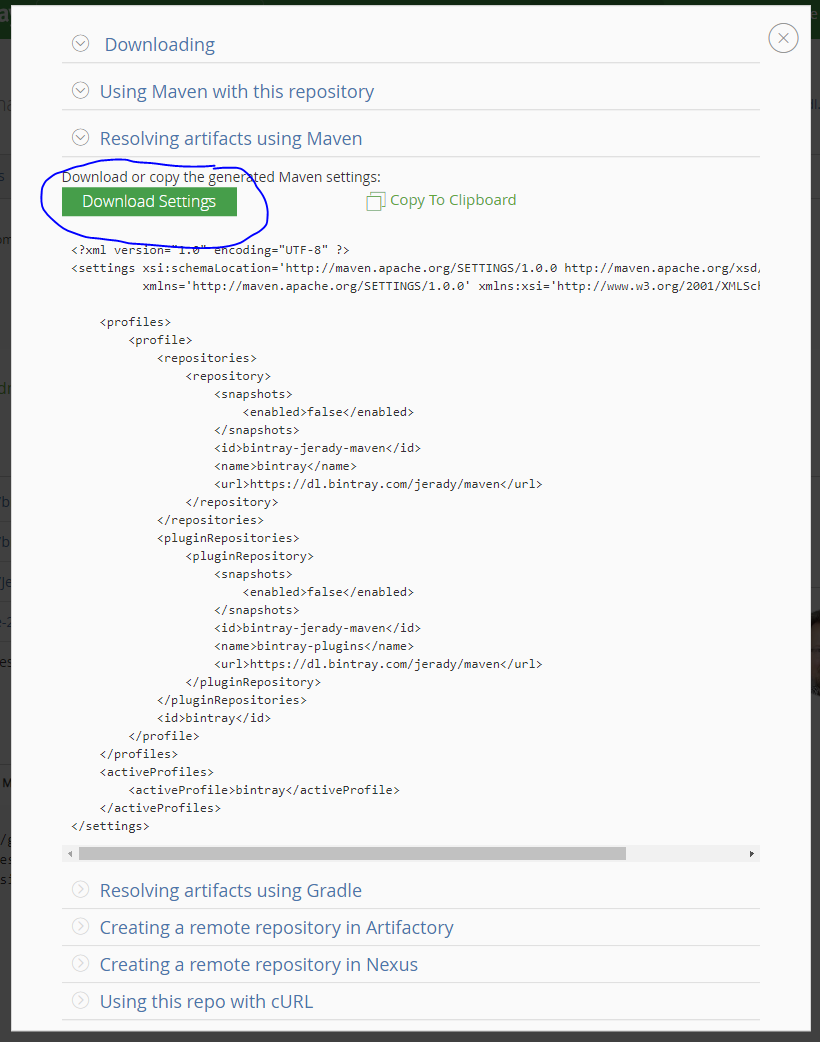Viewport: 820px width, 1042px height.
Task: Open the Using Maven with this repository heading
Action: click(x=237, y=92)
